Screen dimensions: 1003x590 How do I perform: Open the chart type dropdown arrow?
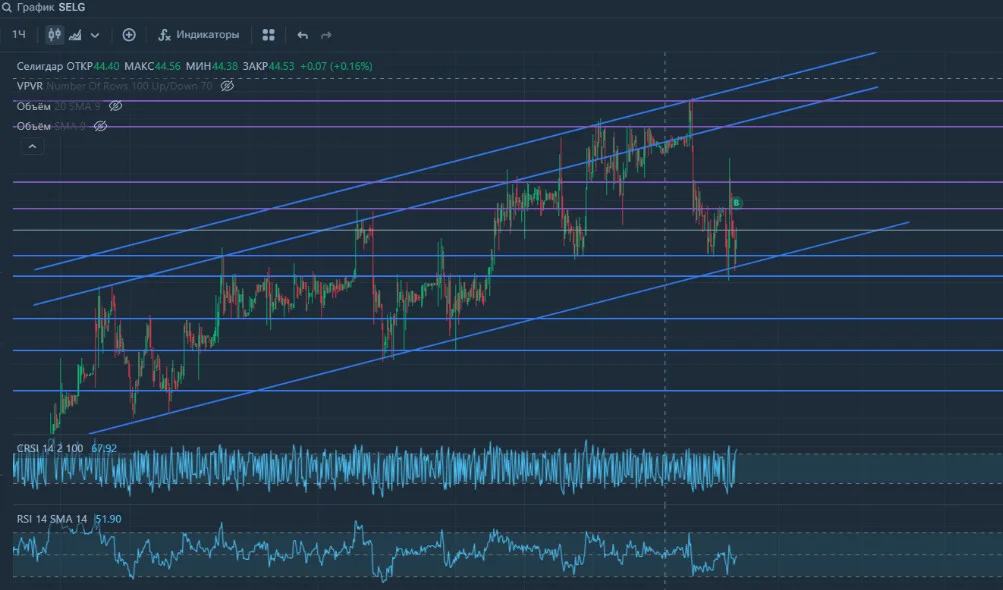(x=95, y=35)
